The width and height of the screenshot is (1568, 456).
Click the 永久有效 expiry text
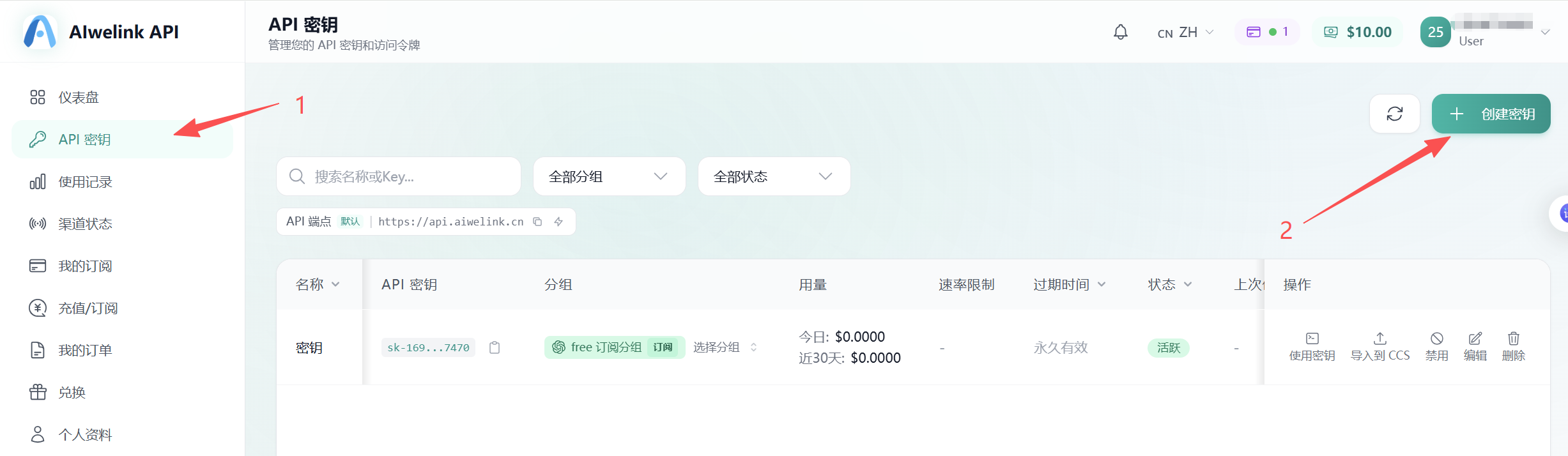point(1061,347)
